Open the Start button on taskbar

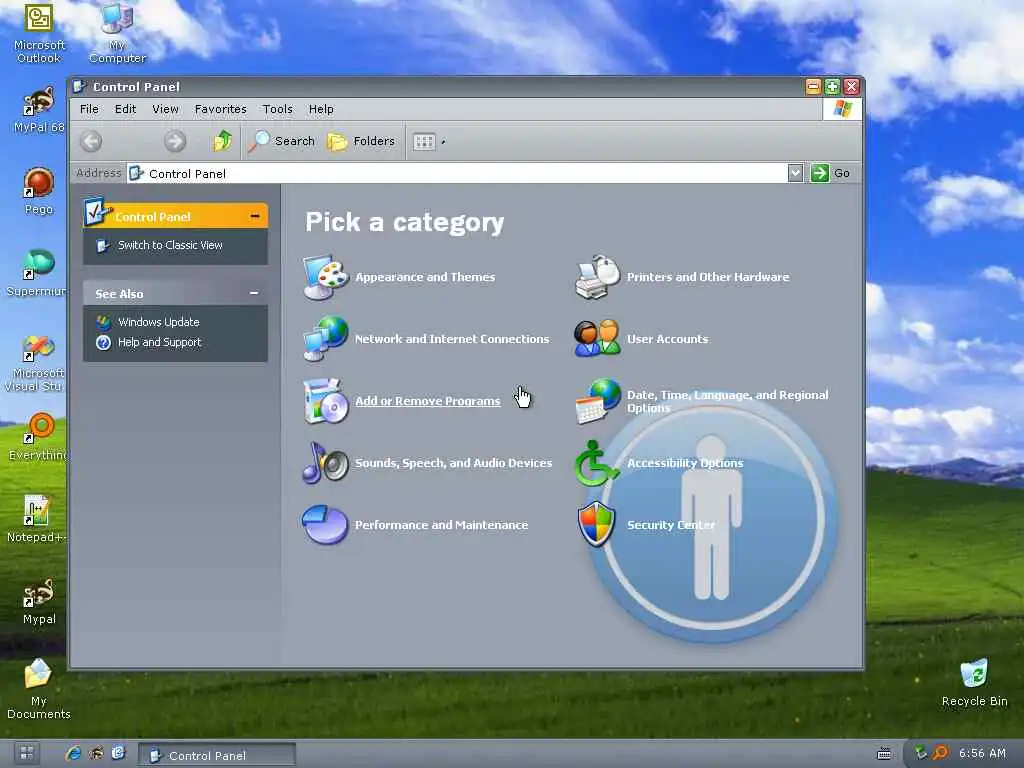pos(26,753)
